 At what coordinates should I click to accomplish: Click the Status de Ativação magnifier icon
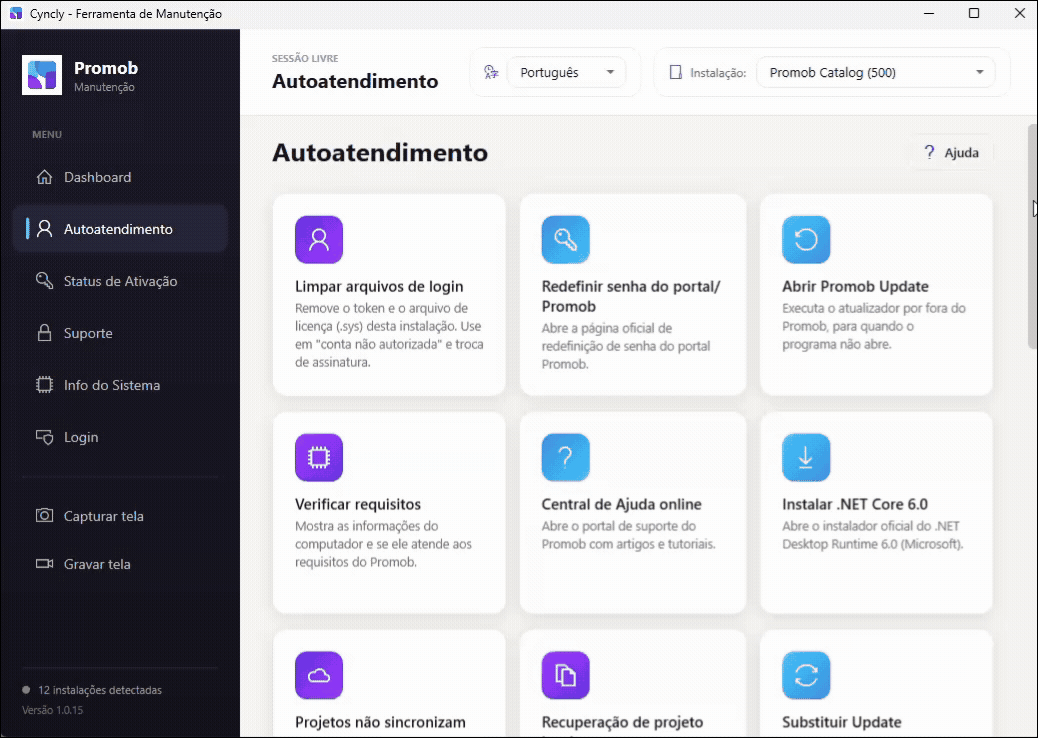pos(44,281)
